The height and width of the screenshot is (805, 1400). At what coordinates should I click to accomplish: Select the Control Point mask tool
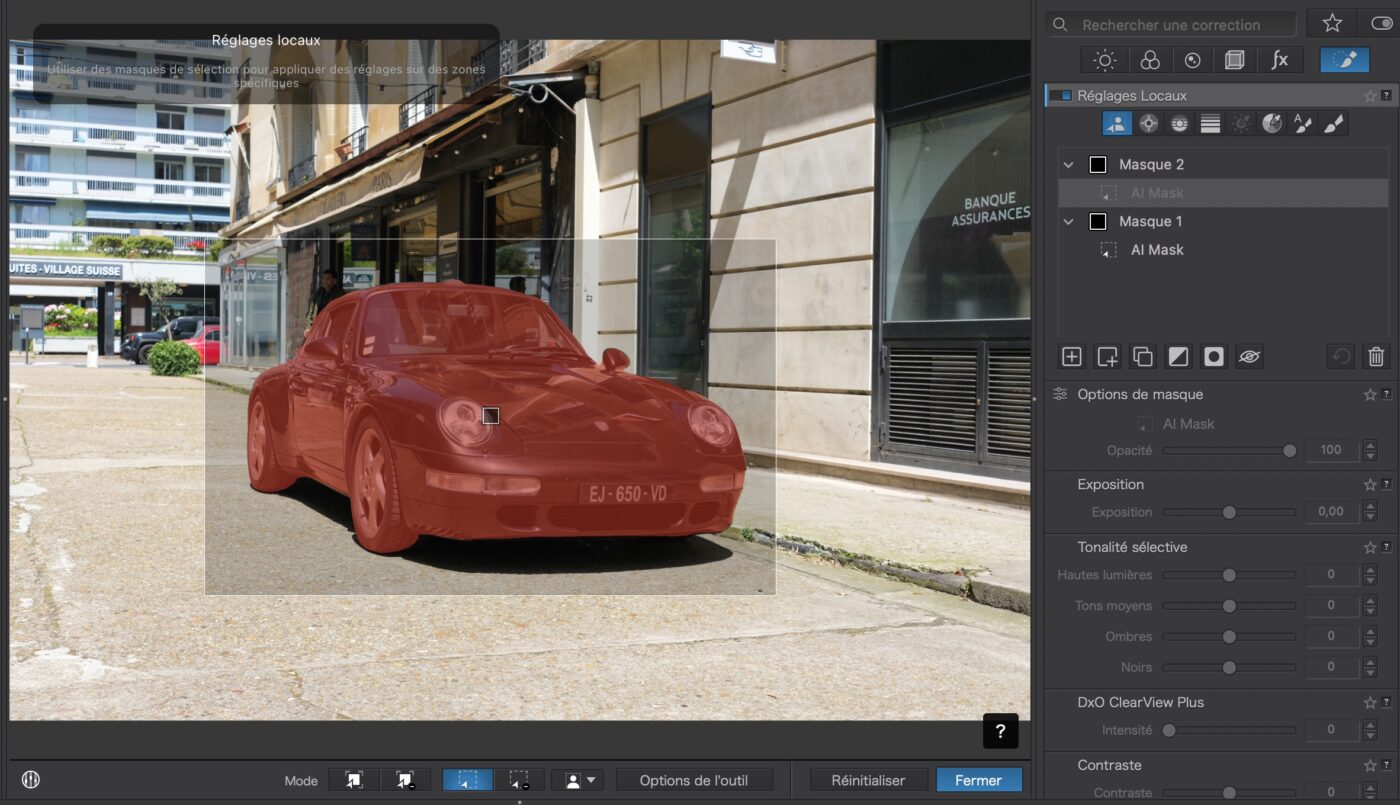point(1148,123)
